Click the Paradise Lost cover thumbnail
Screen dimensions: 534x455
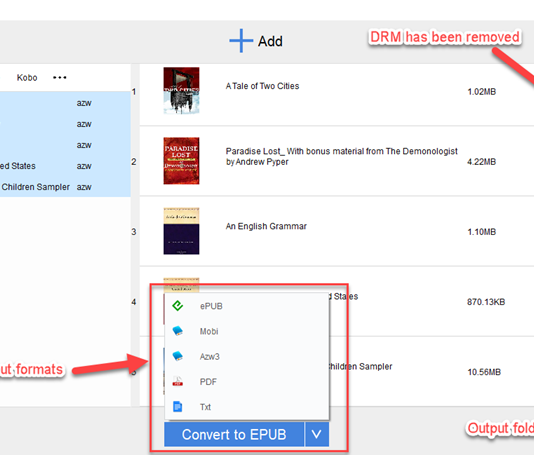point(181,161)
